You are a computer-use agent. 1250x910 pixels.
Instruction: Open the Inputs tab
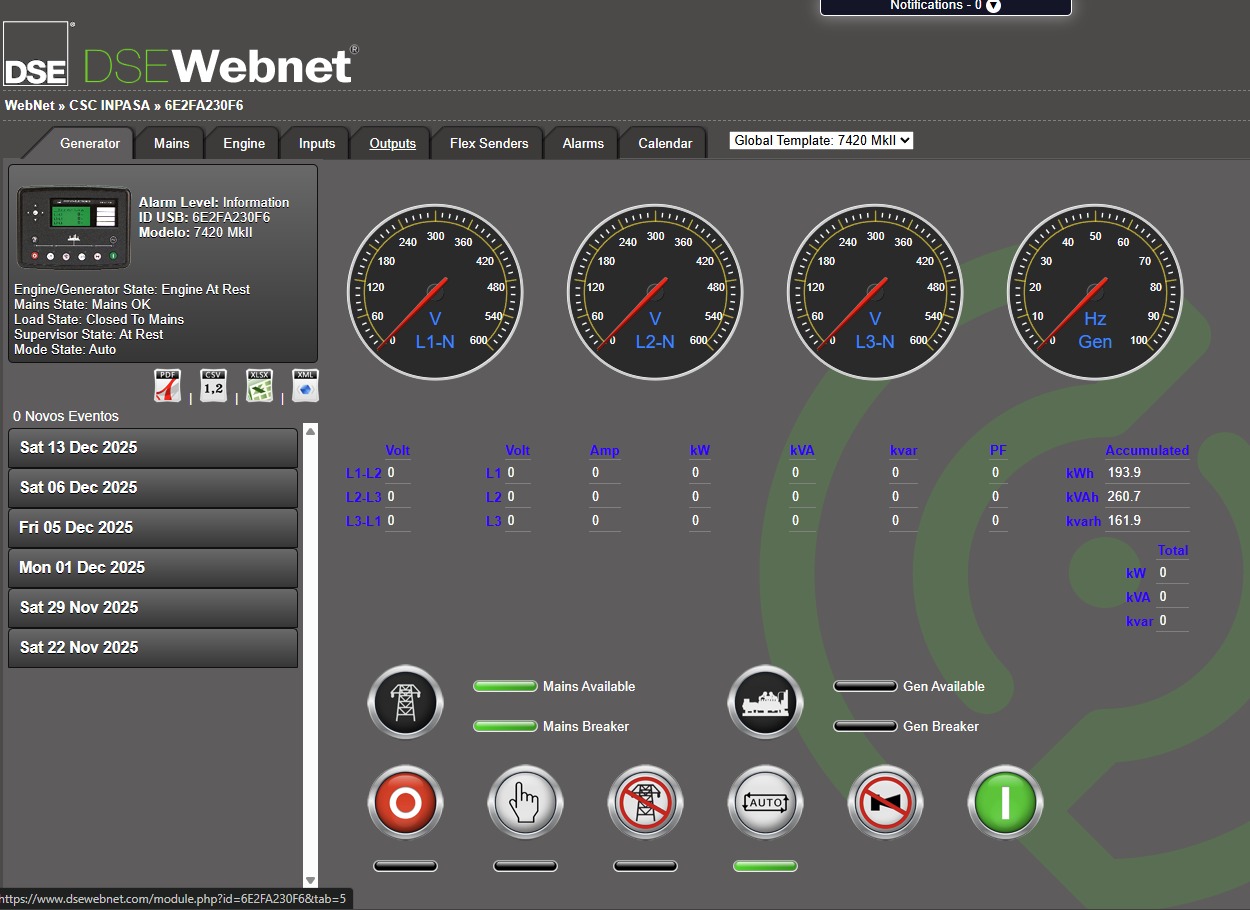317,144
